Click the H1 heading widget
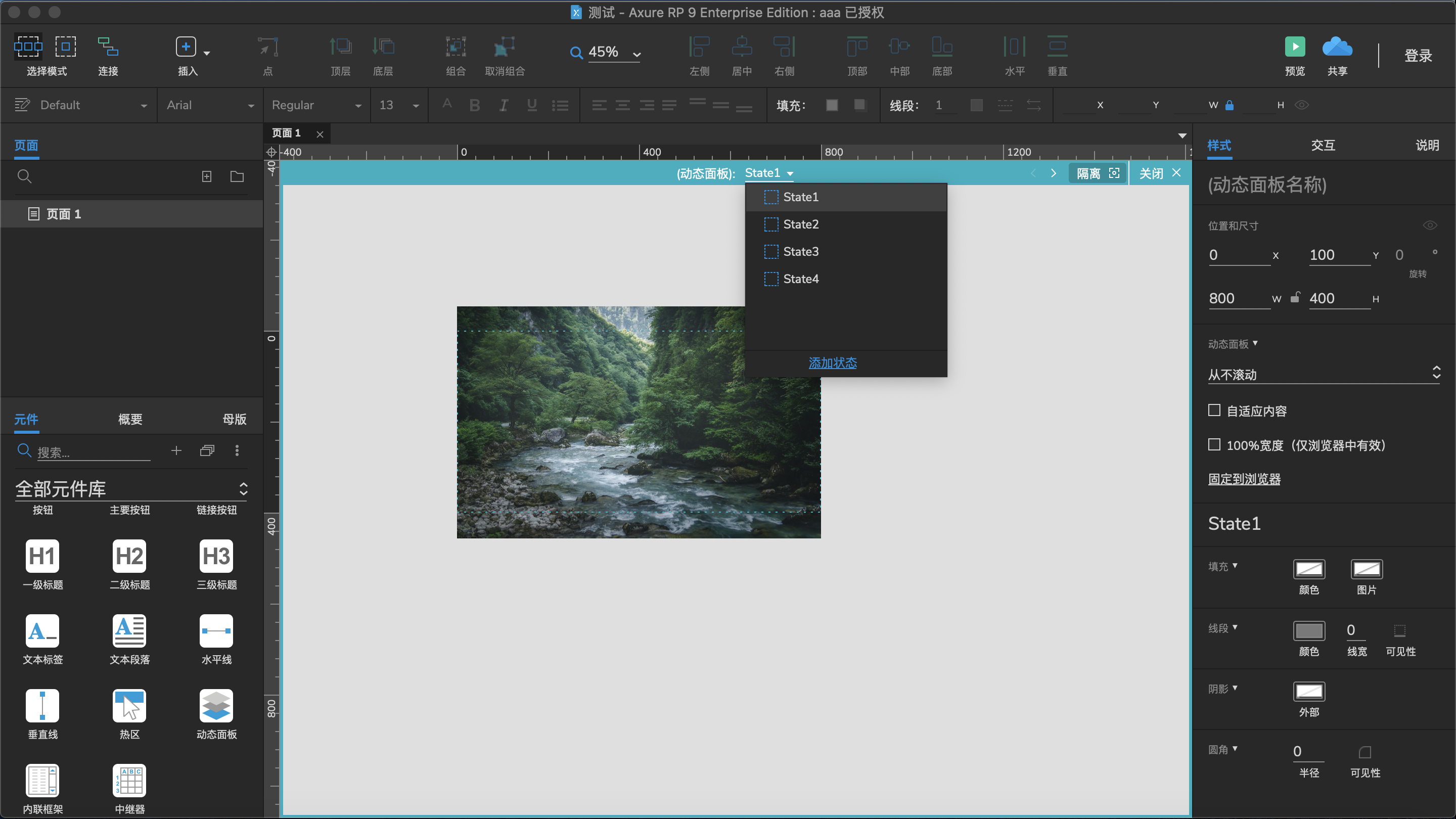Image resolution: width=1456 pixels, height=819 pixels. pyautogui.click(x=42, y=556)
